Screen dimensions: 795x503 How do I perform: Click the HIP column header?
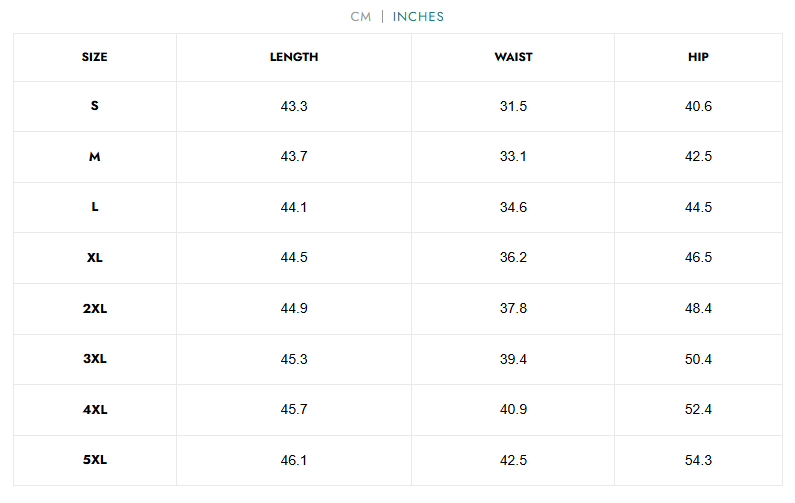[x=698, y=57]
